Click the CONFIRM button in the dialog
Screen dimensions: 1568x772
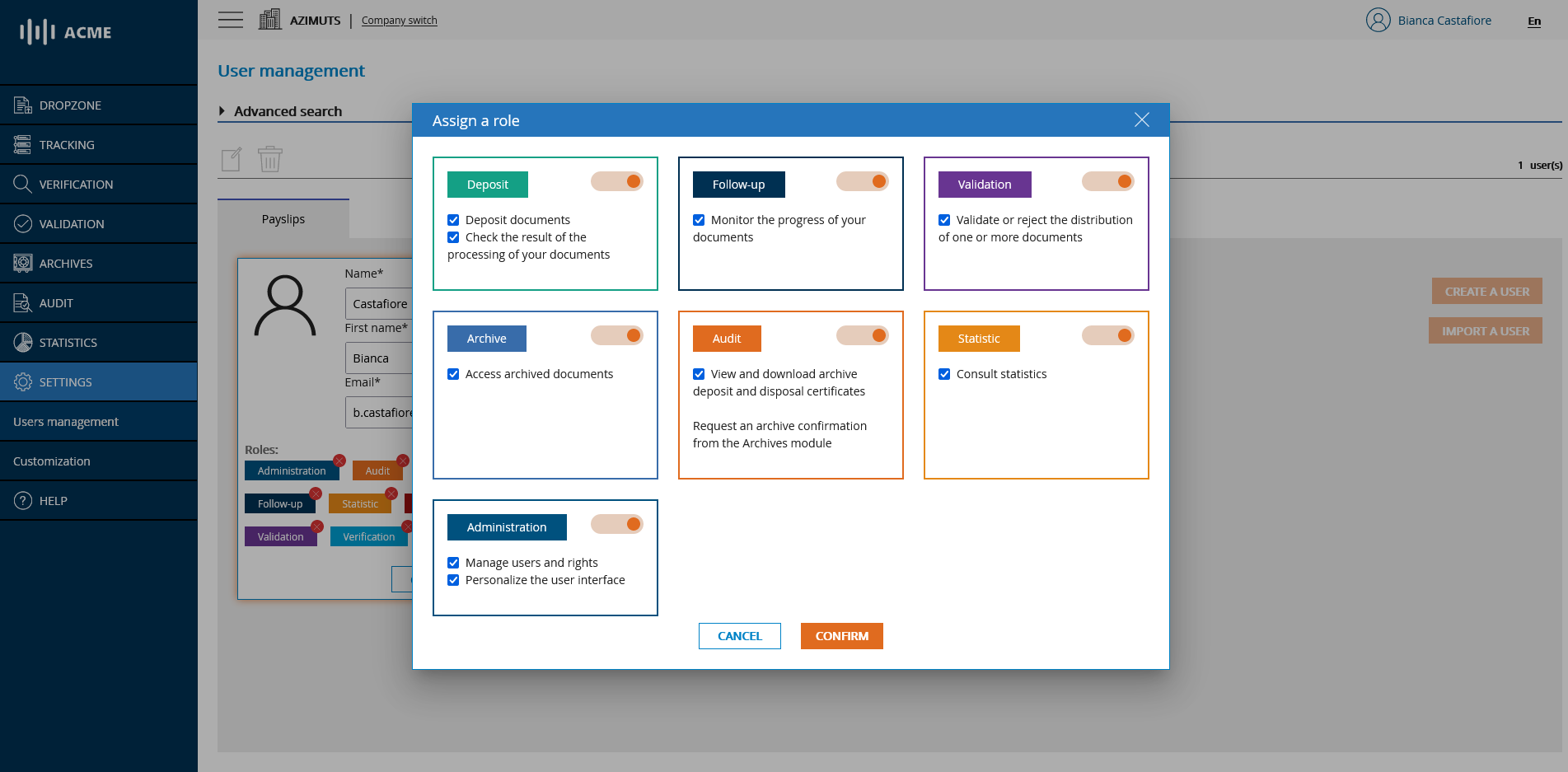tap(841, 635)
